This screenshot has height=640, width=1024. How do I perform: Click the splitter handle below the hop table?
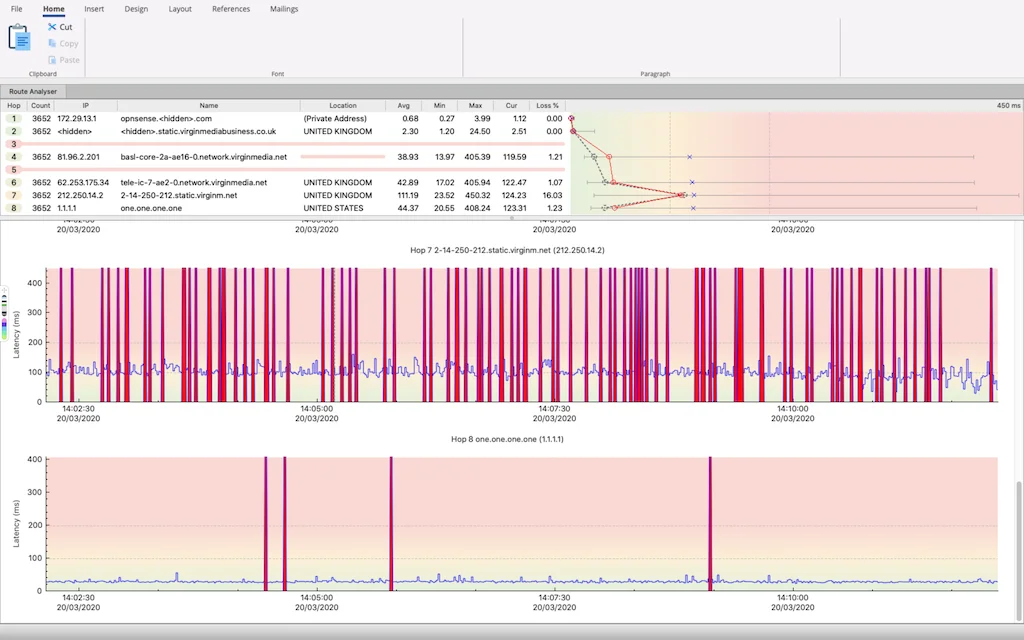click(512, 218)
